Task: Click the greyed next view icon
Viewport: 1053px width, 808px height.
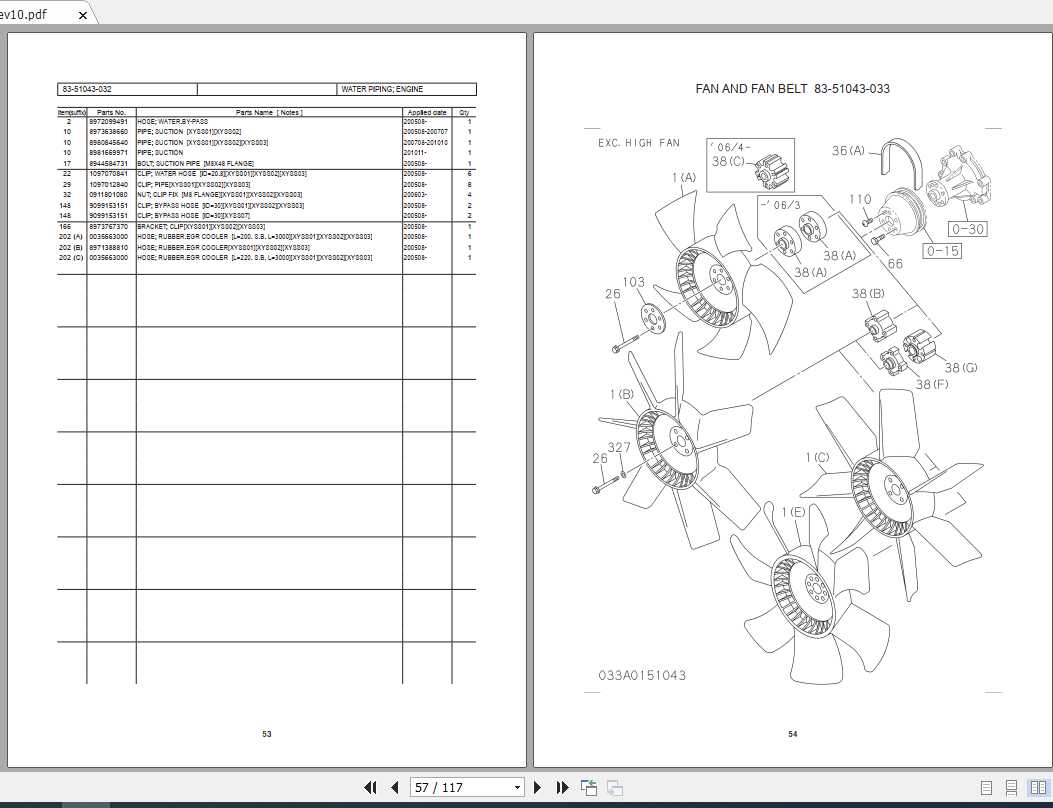Action: 614,787
